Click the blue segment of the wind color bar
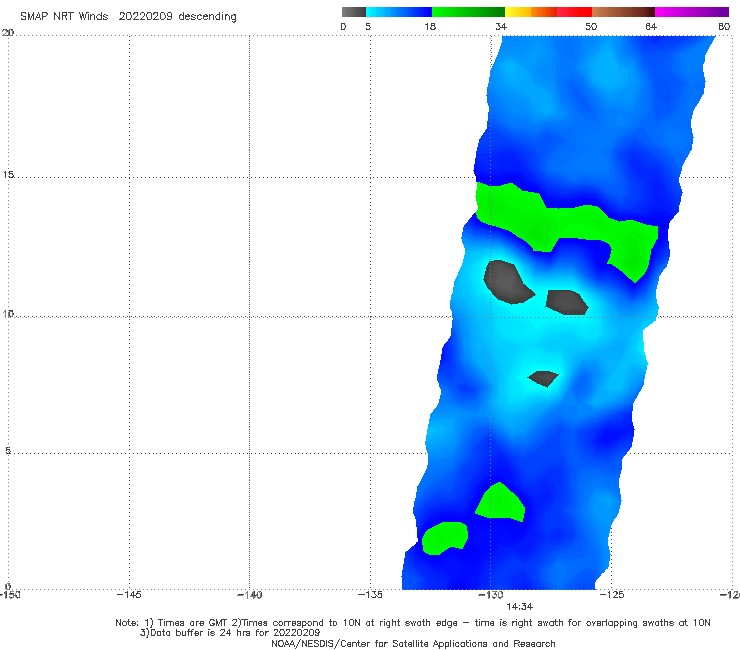 click(x=399, y=12)
